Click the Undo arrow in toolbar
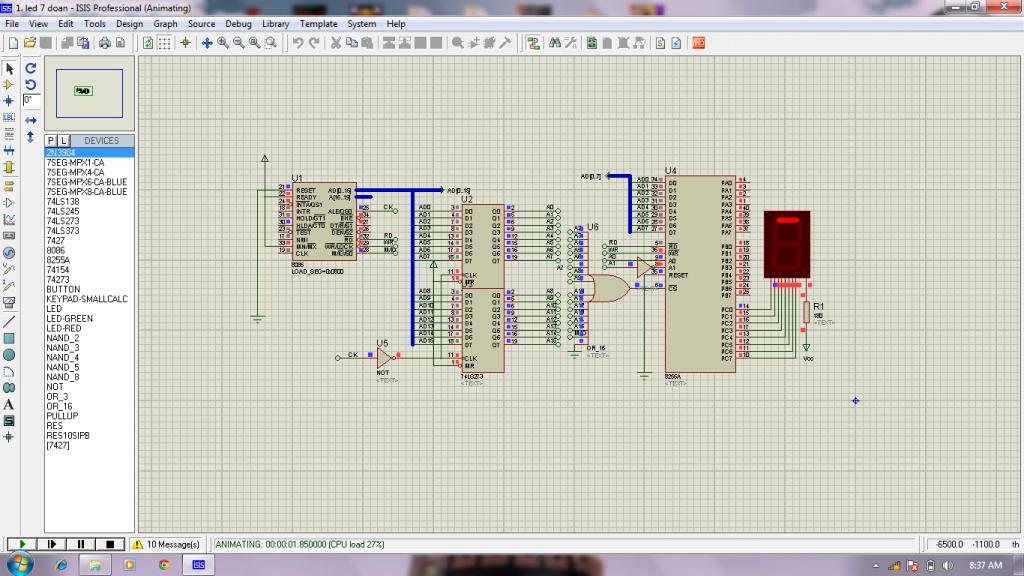This screenshot has height=576, width=1024. coord(298,43)
